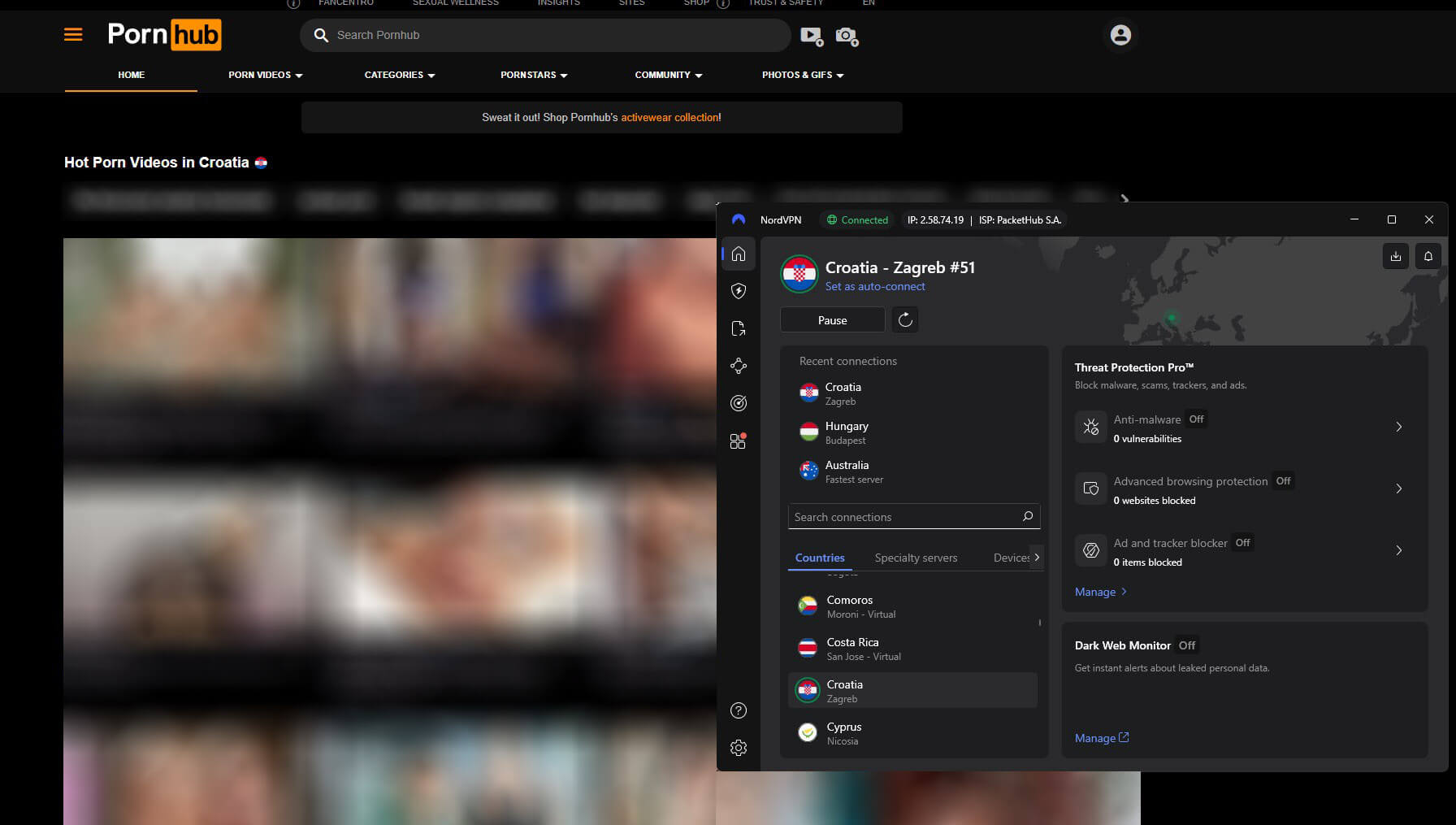Viewport: 1456px width, 825px height.
Task: Click Set as auto-connect link
Action: tap(875, 286)
